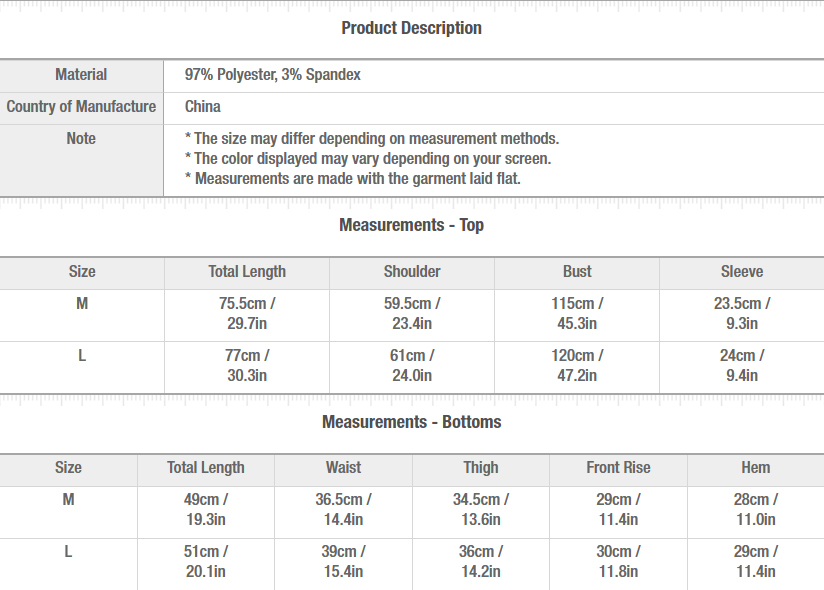824x590 pixels.
Task: Click the China value
Action: tap(202, 107)
